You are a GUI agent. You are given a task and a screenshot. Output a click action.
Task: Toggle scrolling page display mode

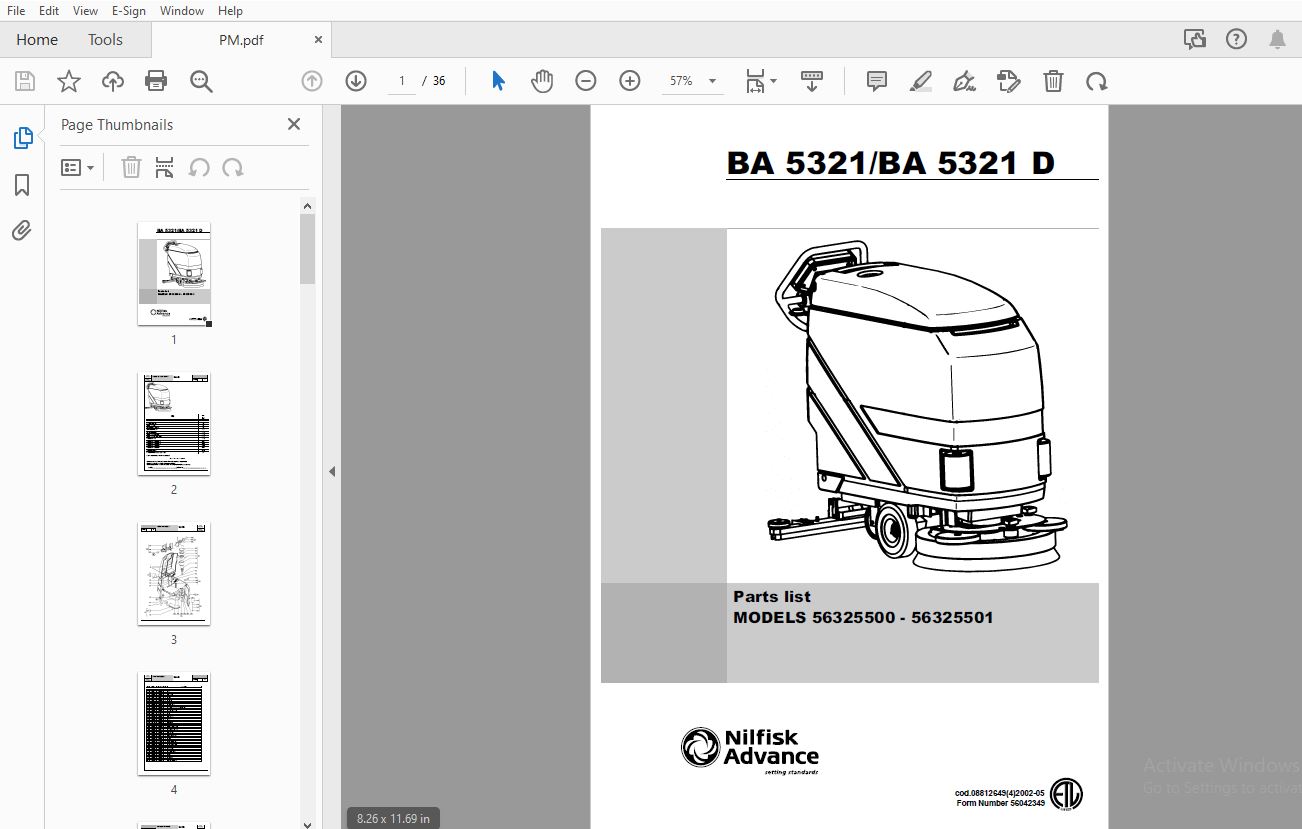click(811, 81)
